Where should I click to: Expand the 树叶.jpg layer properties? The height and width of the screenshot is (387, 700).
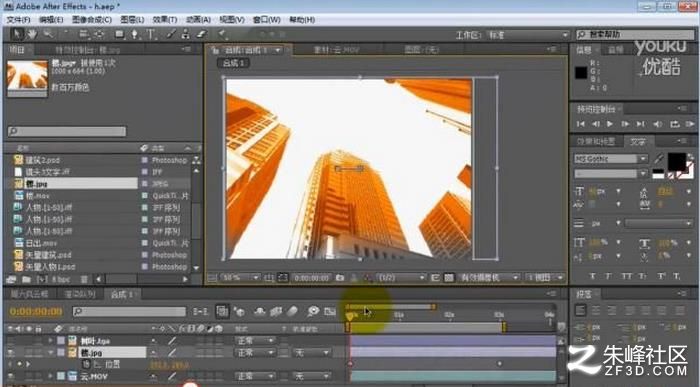pyautogui.click(x=50, y=341)
